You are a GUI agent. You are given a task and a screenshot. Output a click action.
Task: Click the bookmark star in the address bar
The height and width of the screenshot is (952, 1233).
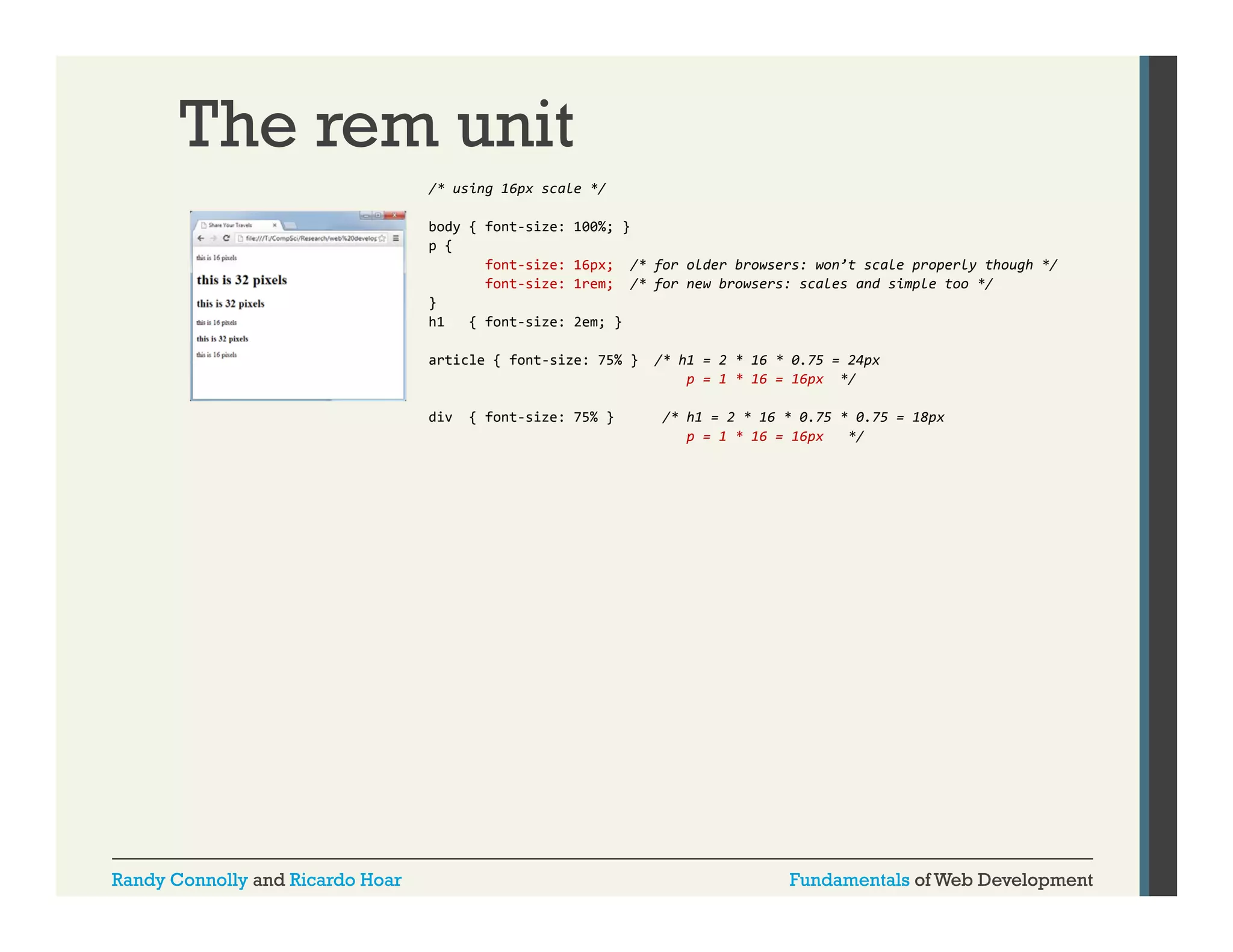(382, 238)
